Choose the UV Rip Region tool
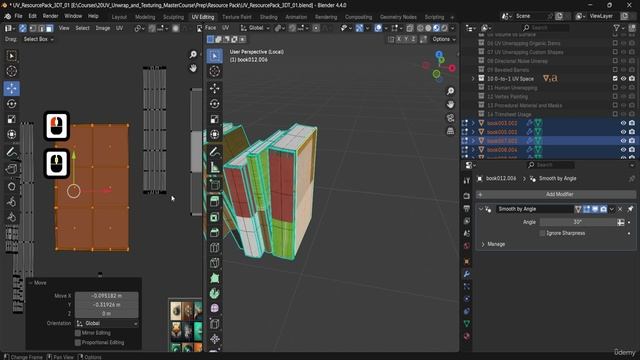This screenshot has width=640, height=360. [11, 169]
